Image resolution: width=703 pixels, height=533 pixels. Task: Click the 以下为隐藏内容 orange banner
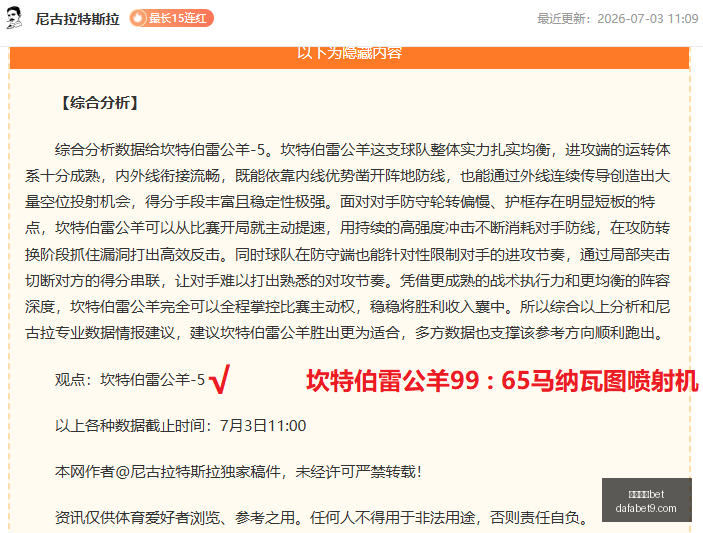tap(349, 57)
